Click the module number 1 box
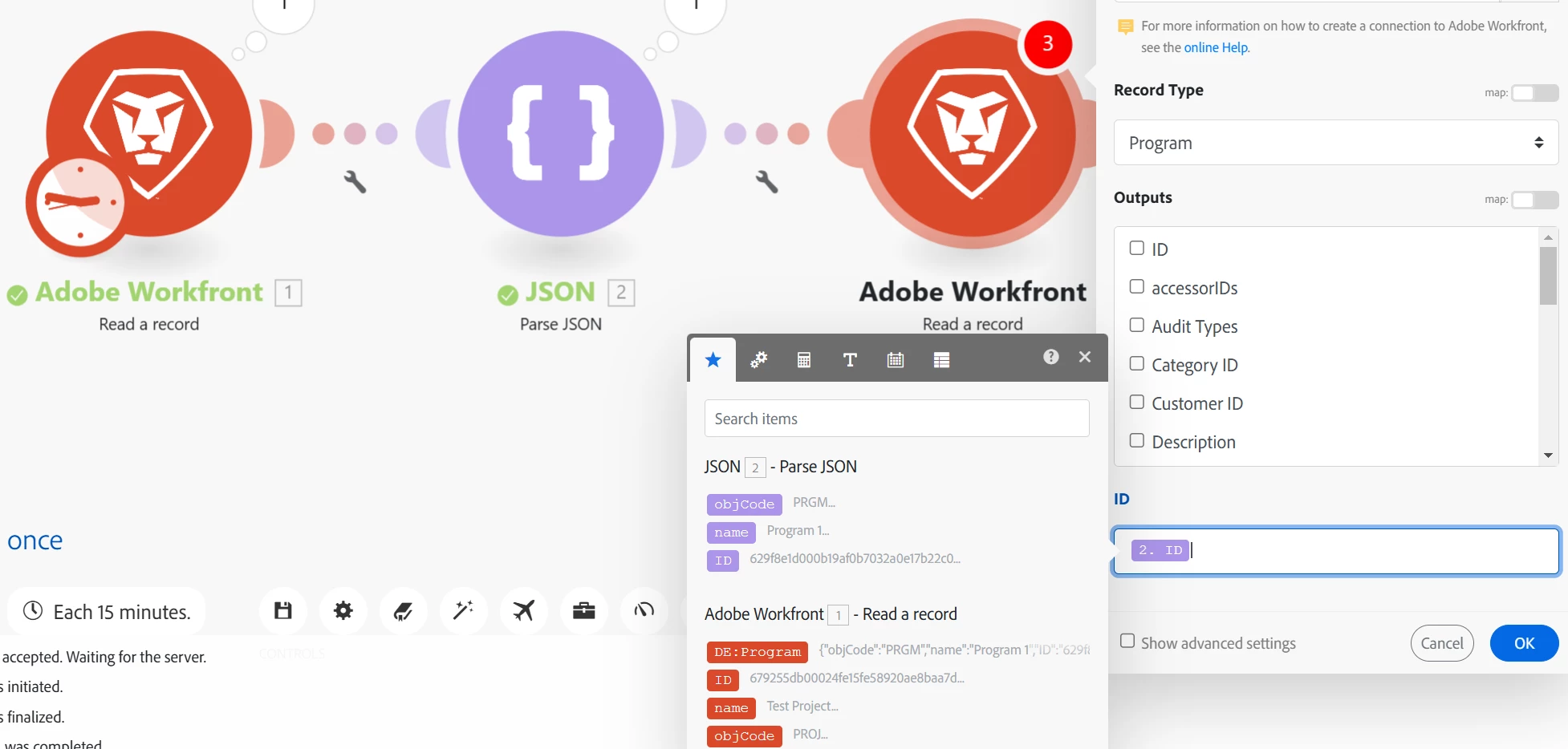 coord(288,293)
